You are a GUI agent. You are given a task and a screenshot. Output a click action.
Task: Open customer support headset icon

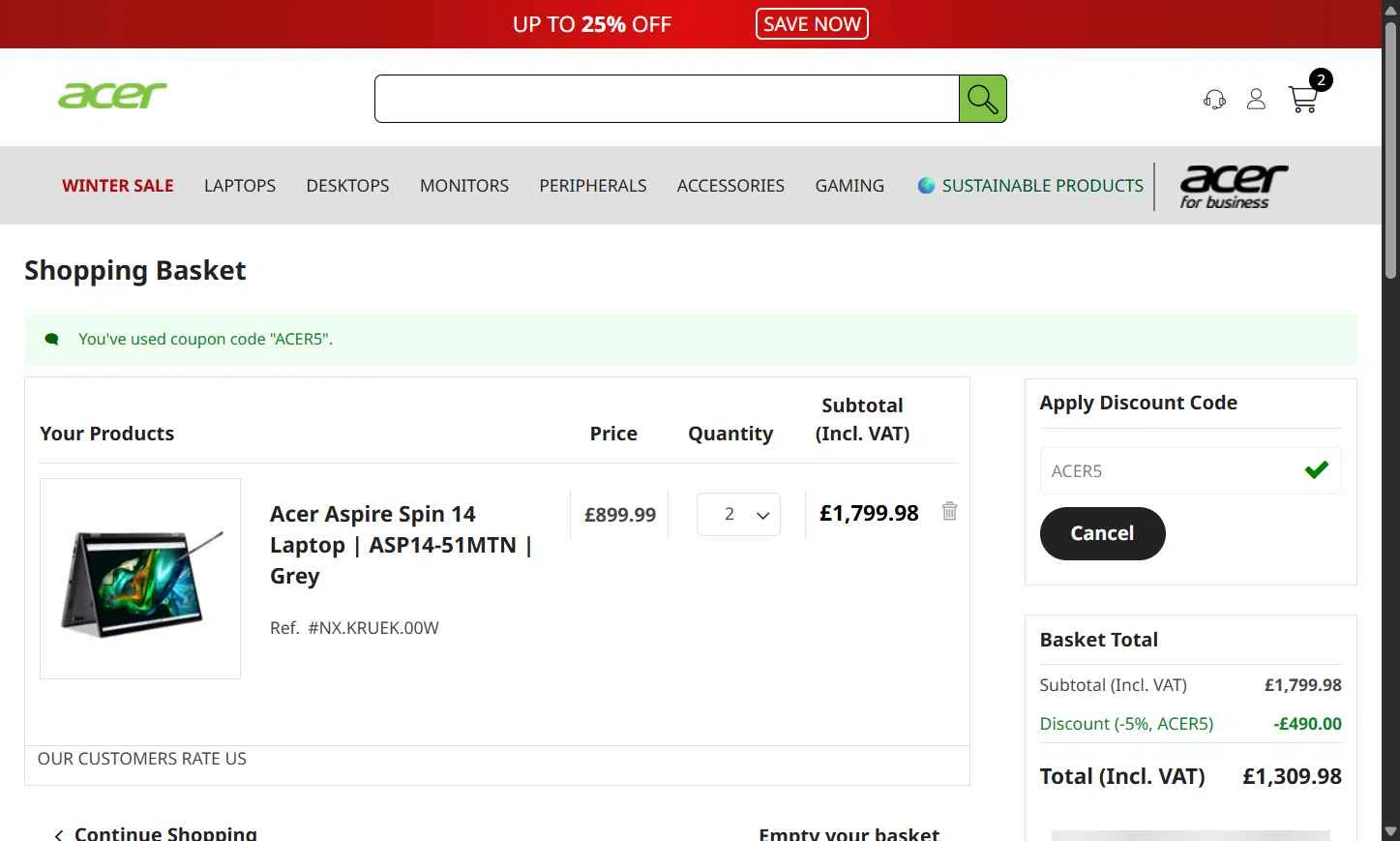click(x=1214, y=99)
